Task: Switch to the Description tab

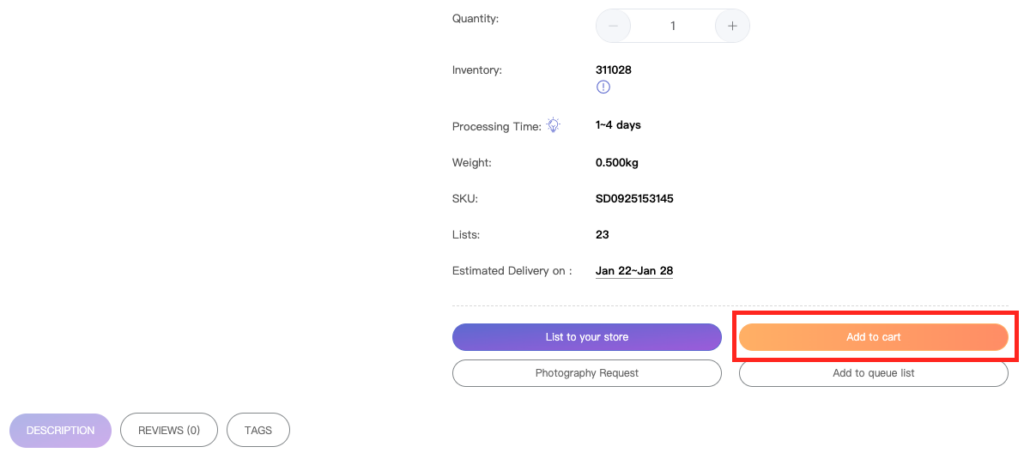Action: click(60, 430)
